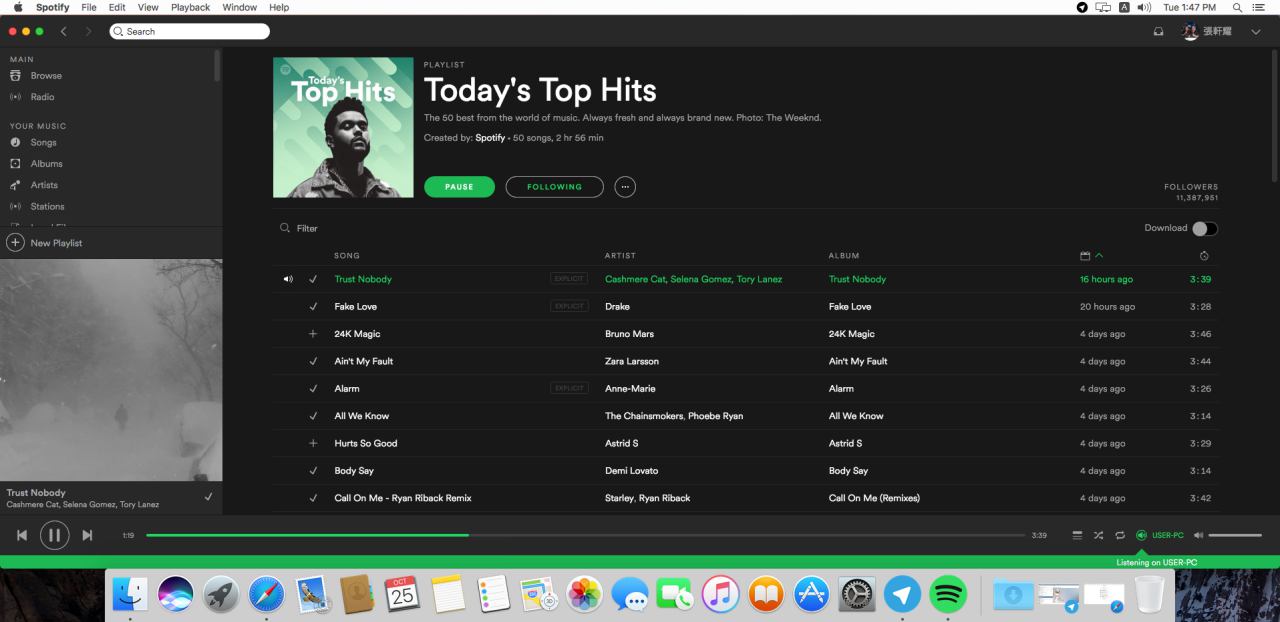The width and height of the screenshot is (1280, 622).
Task: Toggle saved checkmark in now playing panel
Action: click(x=208, y=497)
